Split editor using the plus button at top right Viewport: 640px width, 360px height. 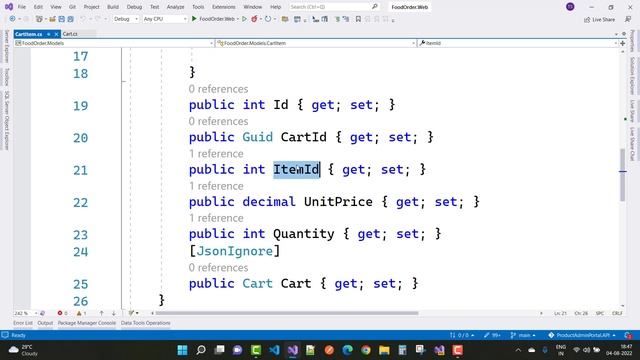coord(622,43)
